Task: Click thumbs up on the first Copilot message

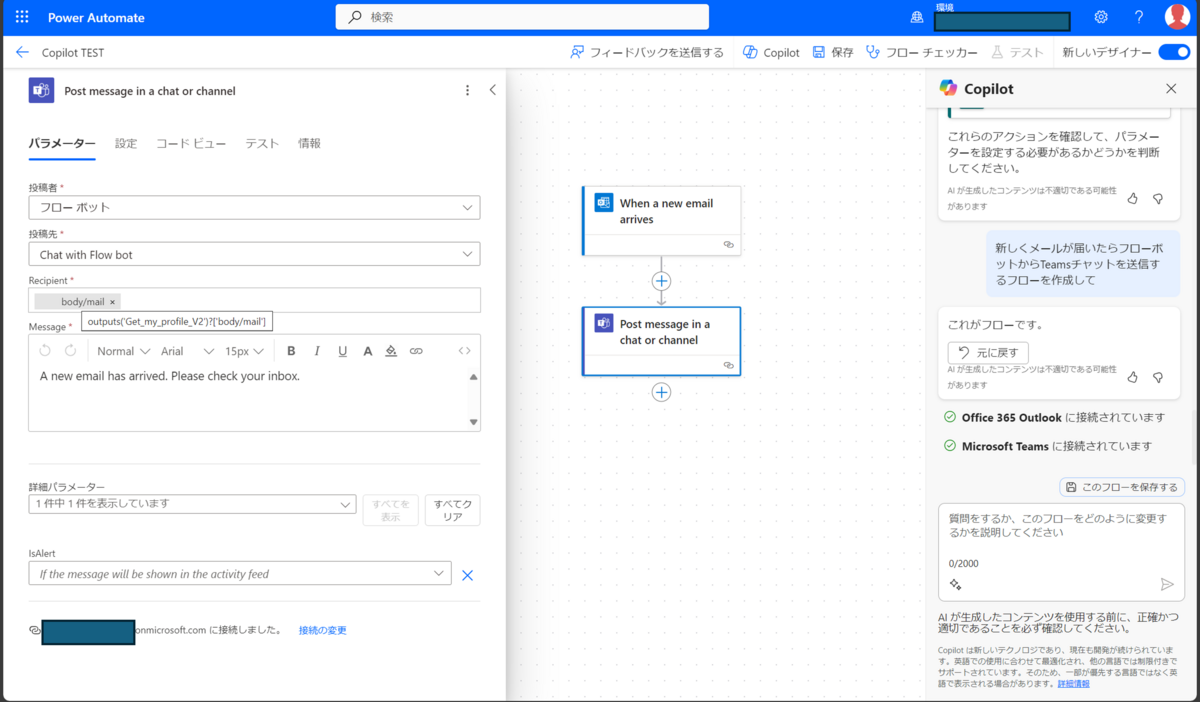Action: [x=1133, y=198]
